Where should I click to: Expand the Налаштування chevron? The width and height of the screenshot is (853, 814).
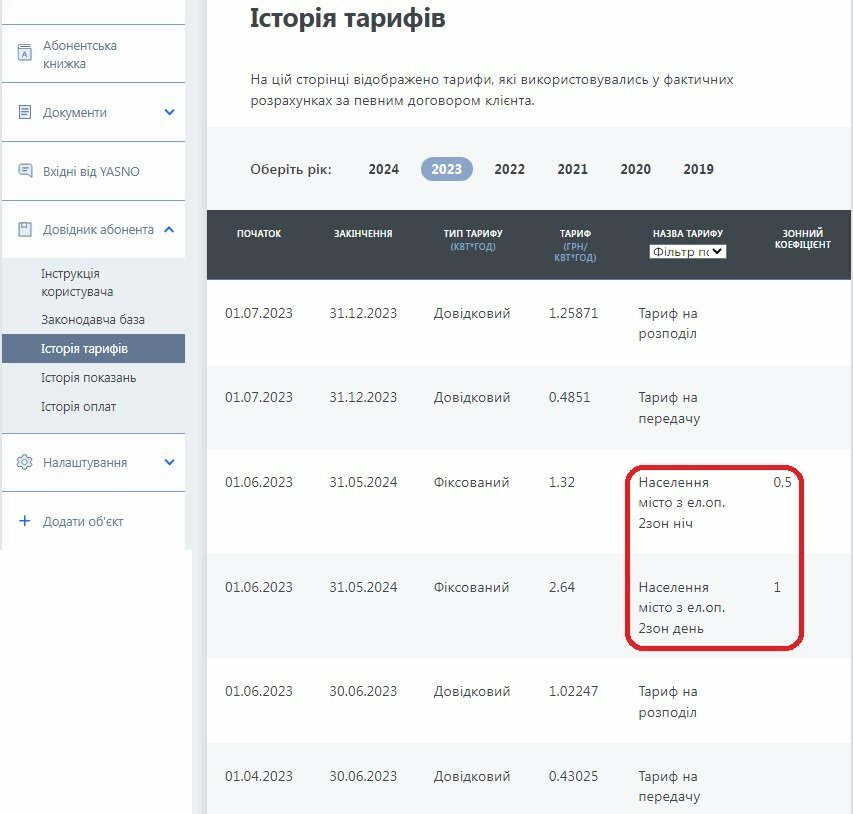pyautogui.click(x=169, y=462)
